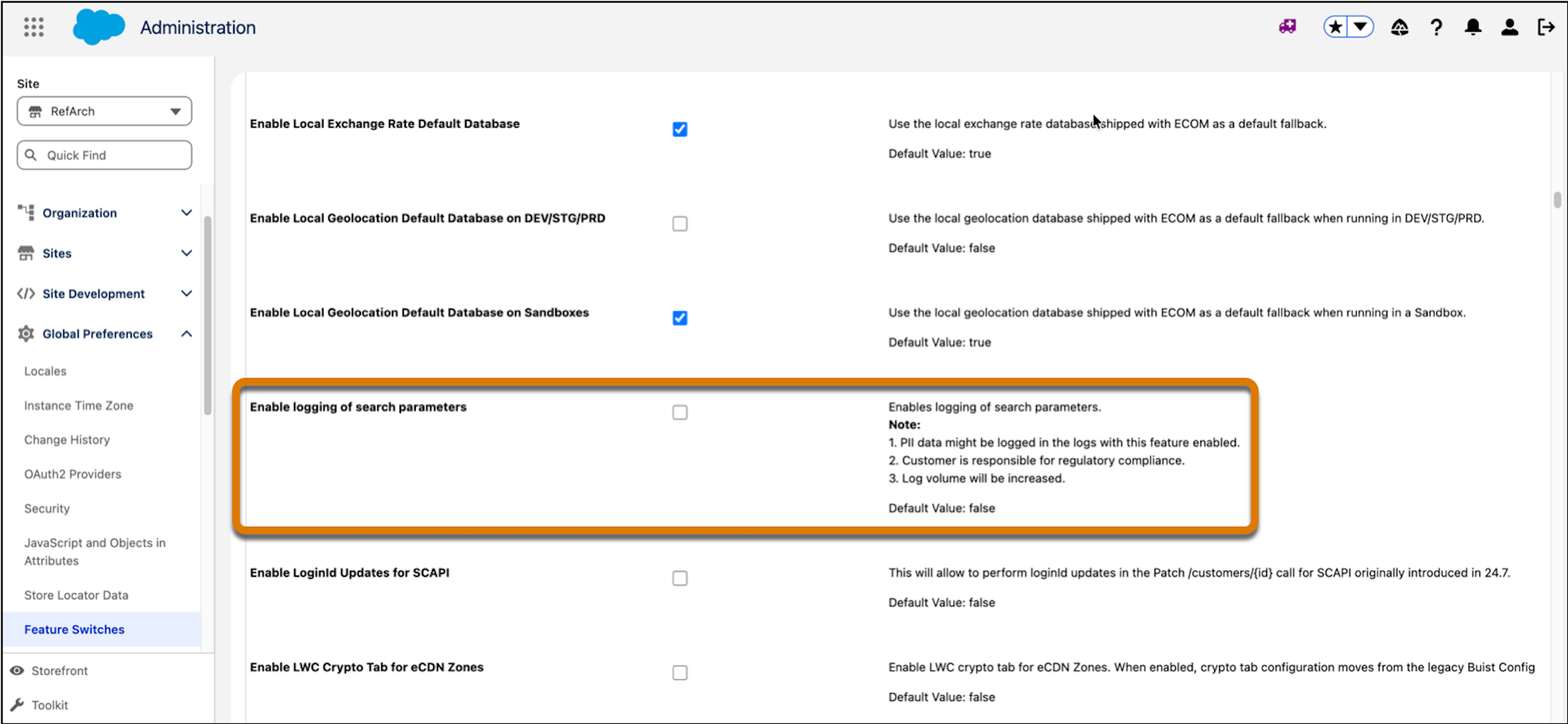Screen dimensions: 1568x724
Task: Click the log out icon
Action: point(1546,27)
